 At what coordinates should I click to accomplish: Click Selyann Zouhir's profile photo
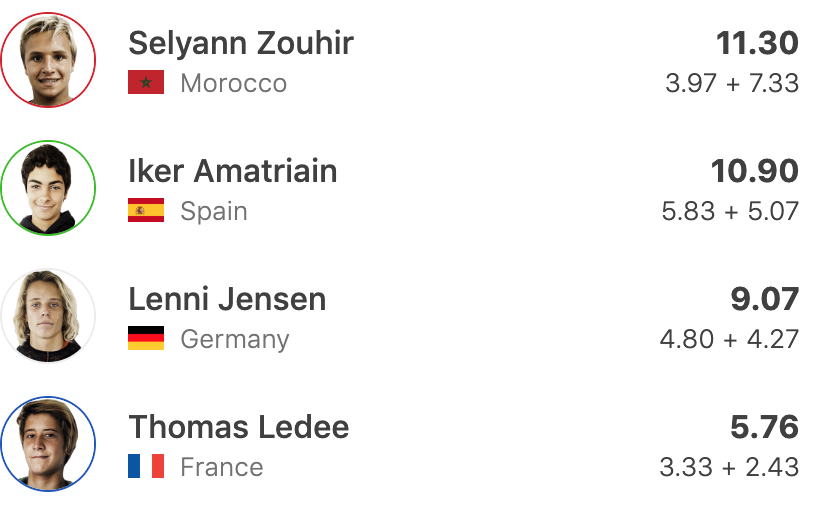(x=48, y=60)
